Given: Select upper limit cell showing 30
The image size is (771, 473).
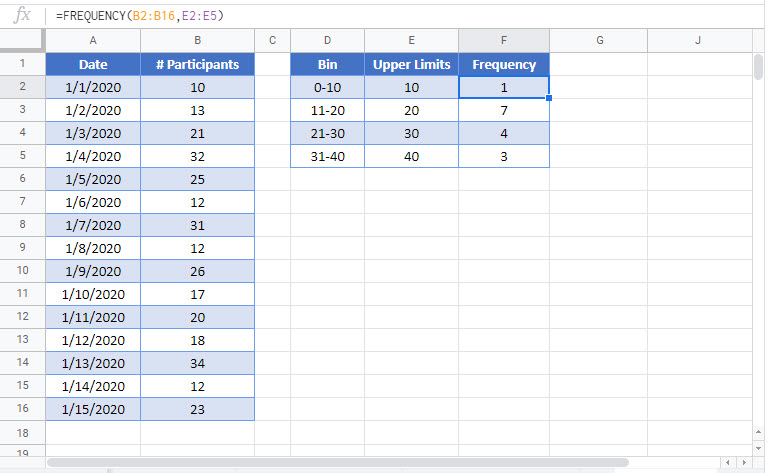Looking at the screenshot, I should point(412,133).
